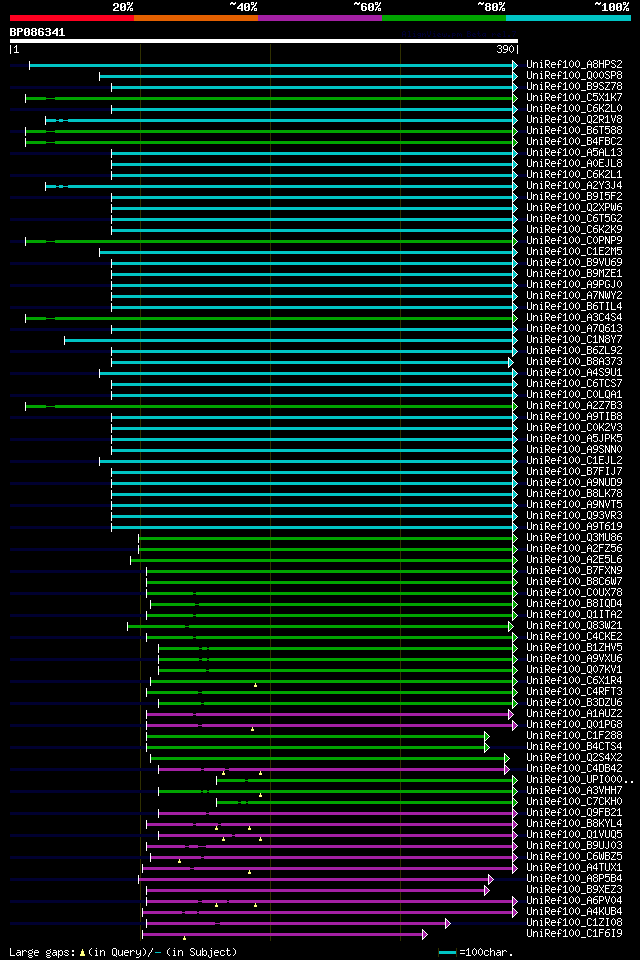Click the Large gaps legend text

[x=122, y=953]
